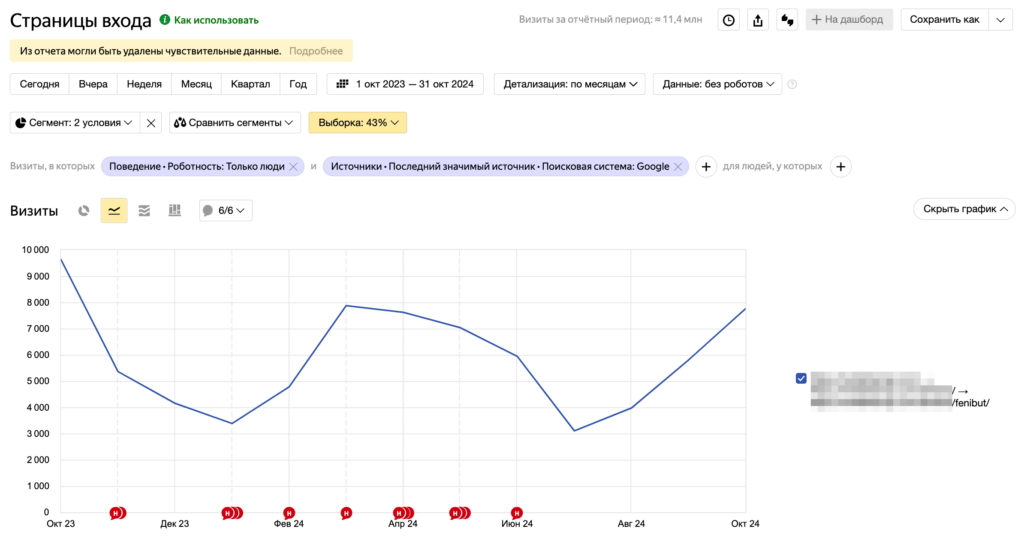The width and height of the screenshot is (1024, 547).
Task: Expand the 'Данные: без роботов' dropdown
Action: coord(717,85)
